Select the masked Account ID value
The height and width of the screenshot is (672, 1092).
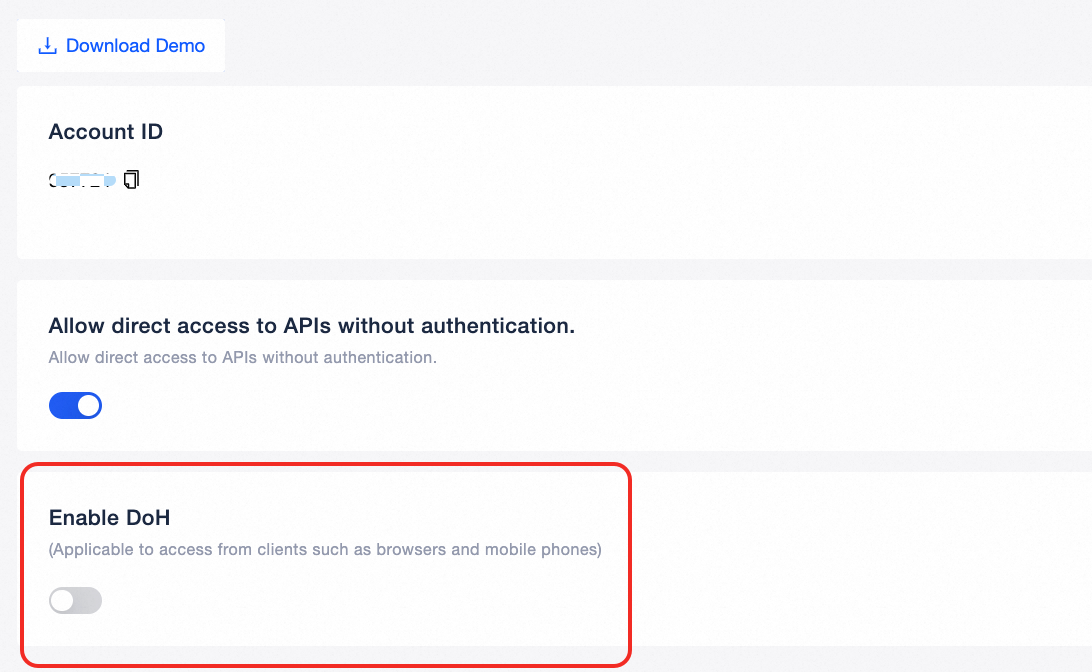[85, 179]
